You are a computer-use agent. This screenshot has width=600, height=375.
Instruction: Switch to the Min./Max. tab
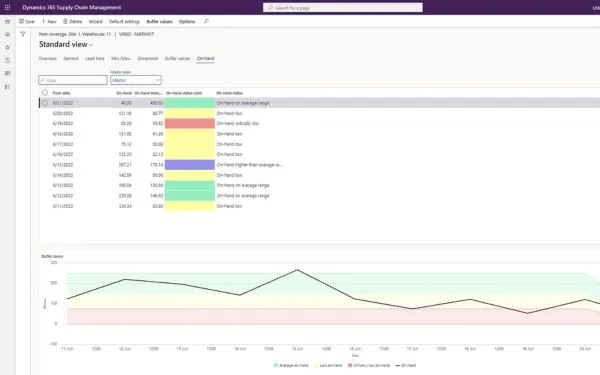click(x=121, y=59)
